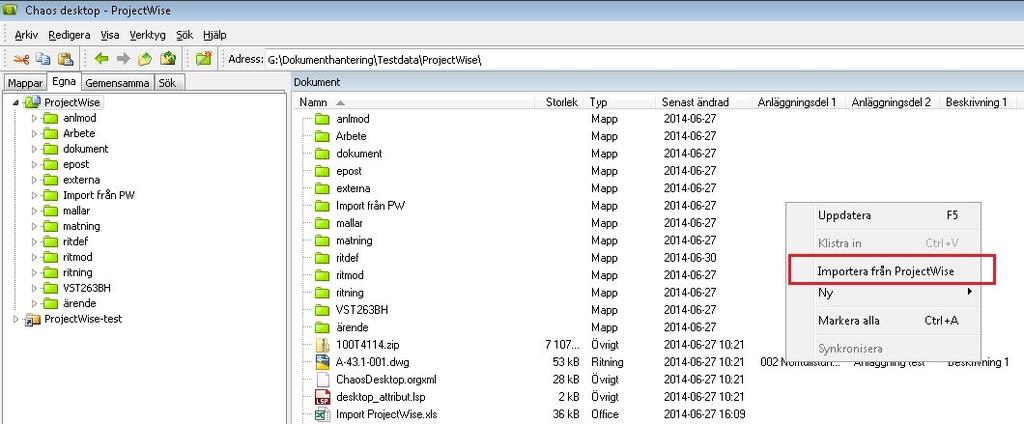Expand the epost tree folder
This screenshot has width=1024, height=424.
(35, 165)
